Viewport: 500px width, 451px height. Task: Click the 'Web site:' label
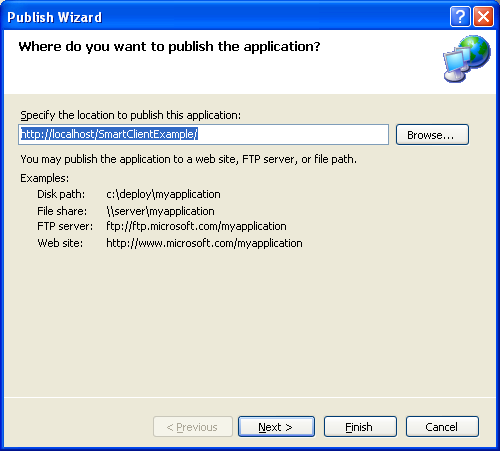click(x=60, y=243)
